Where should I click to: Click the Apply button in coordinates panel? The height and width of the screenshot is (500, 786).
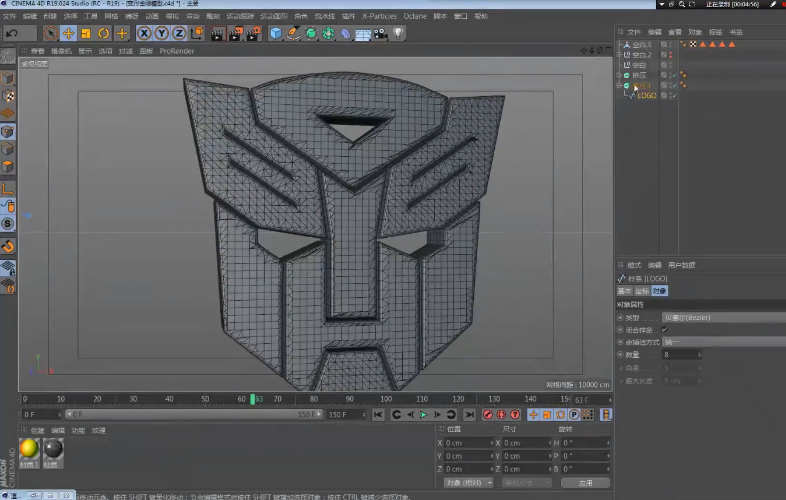pos(585,483)
